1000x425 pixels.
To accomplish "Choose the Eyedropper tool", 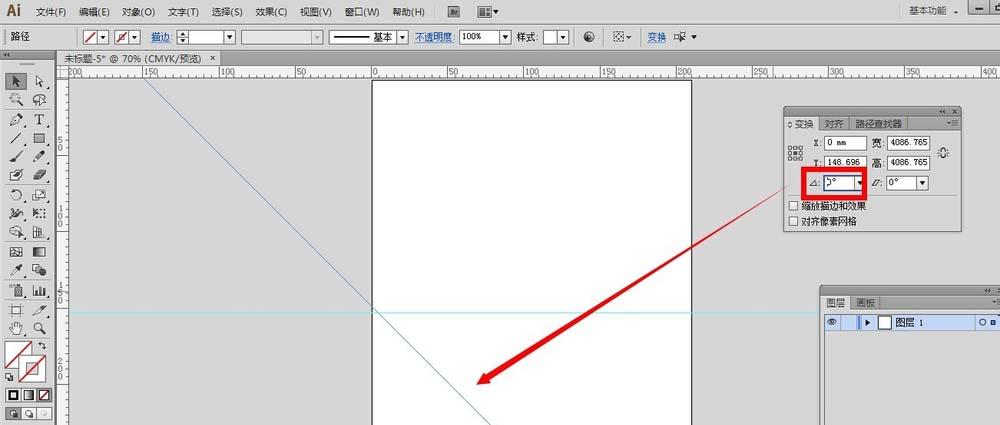I will (x=16, y=271).
